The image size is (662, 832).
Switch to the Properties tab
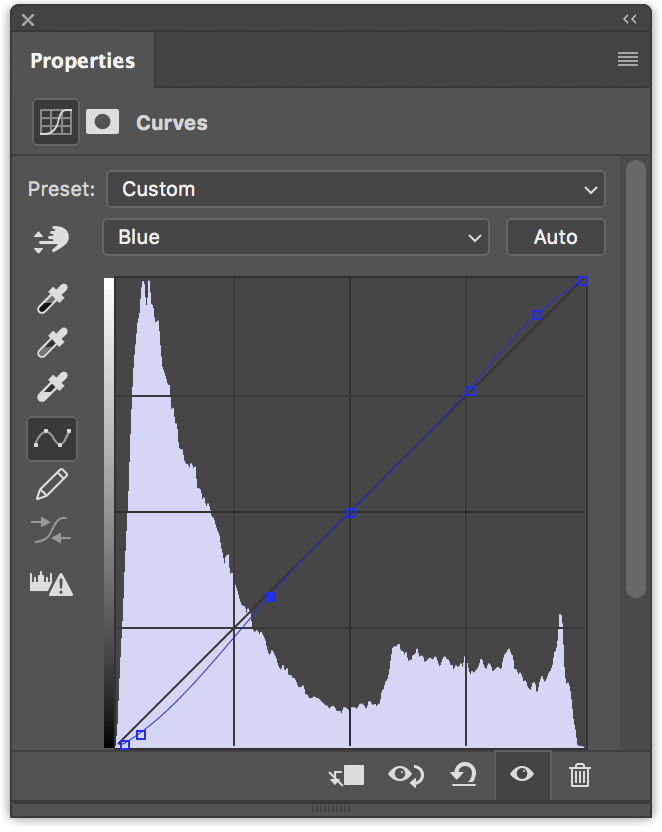[x=83, y=60]
